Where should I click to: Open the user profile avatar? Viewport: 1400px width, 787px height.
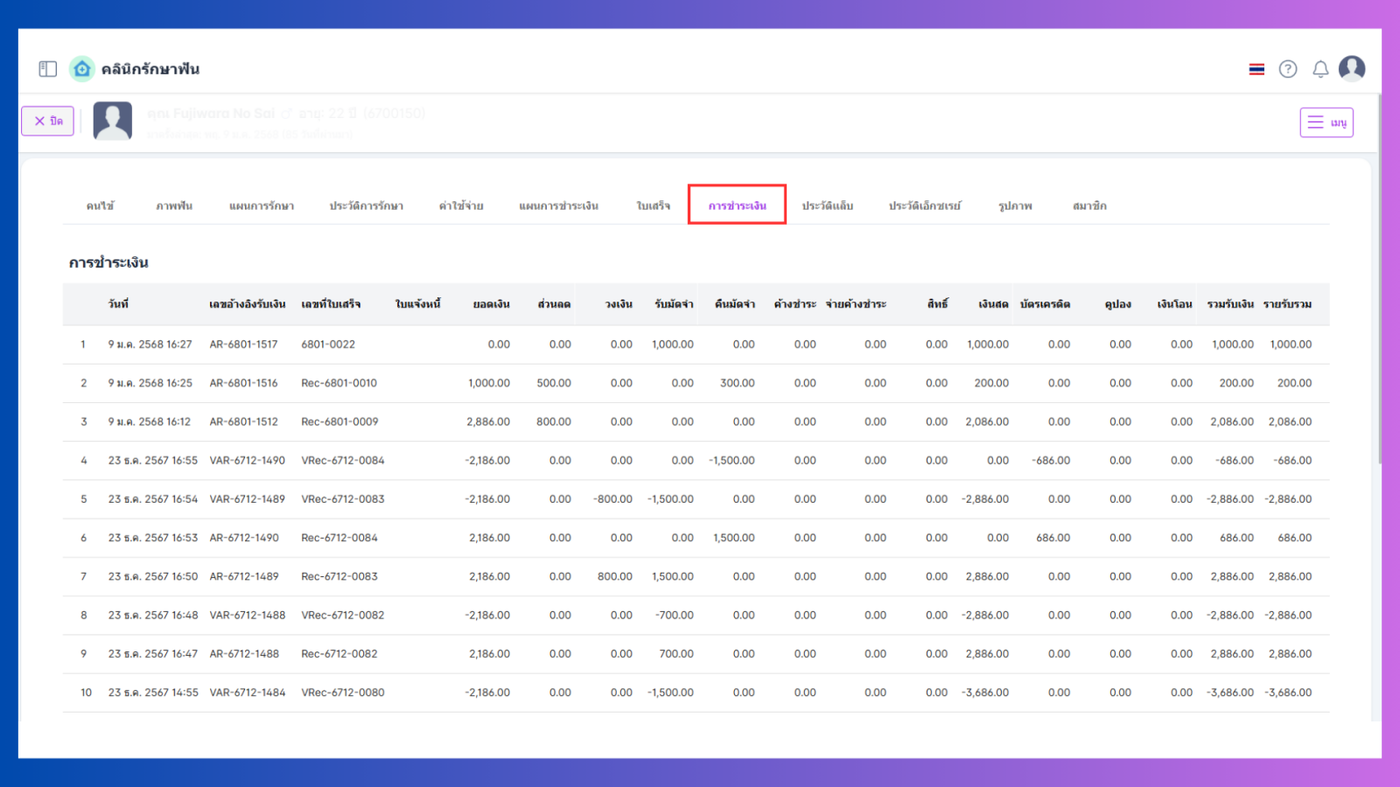[x=1352, y=68]
